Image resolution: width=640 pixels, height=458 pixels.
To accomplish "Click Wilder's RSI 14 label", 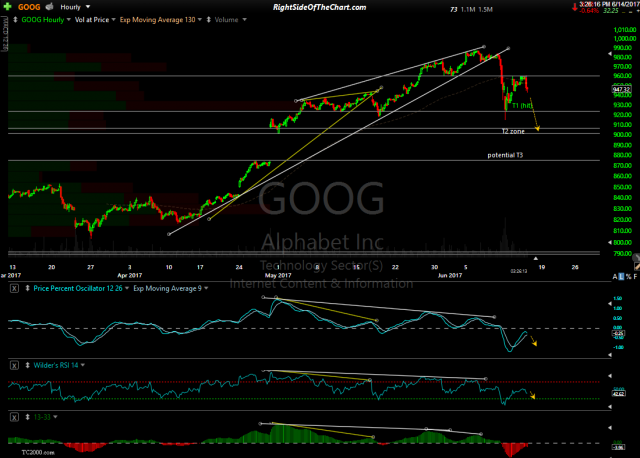I will coord(56,365).
